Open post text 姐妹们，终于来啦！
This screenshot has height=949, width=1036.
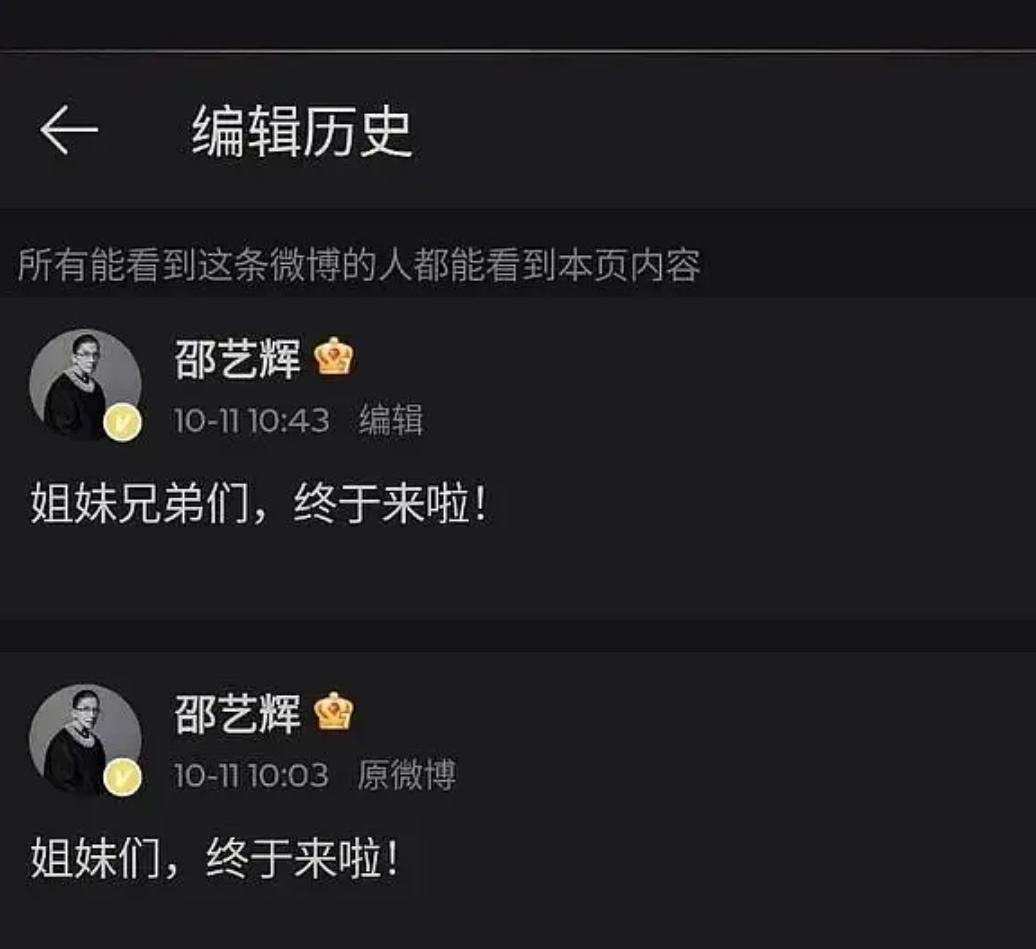[215, 858]
